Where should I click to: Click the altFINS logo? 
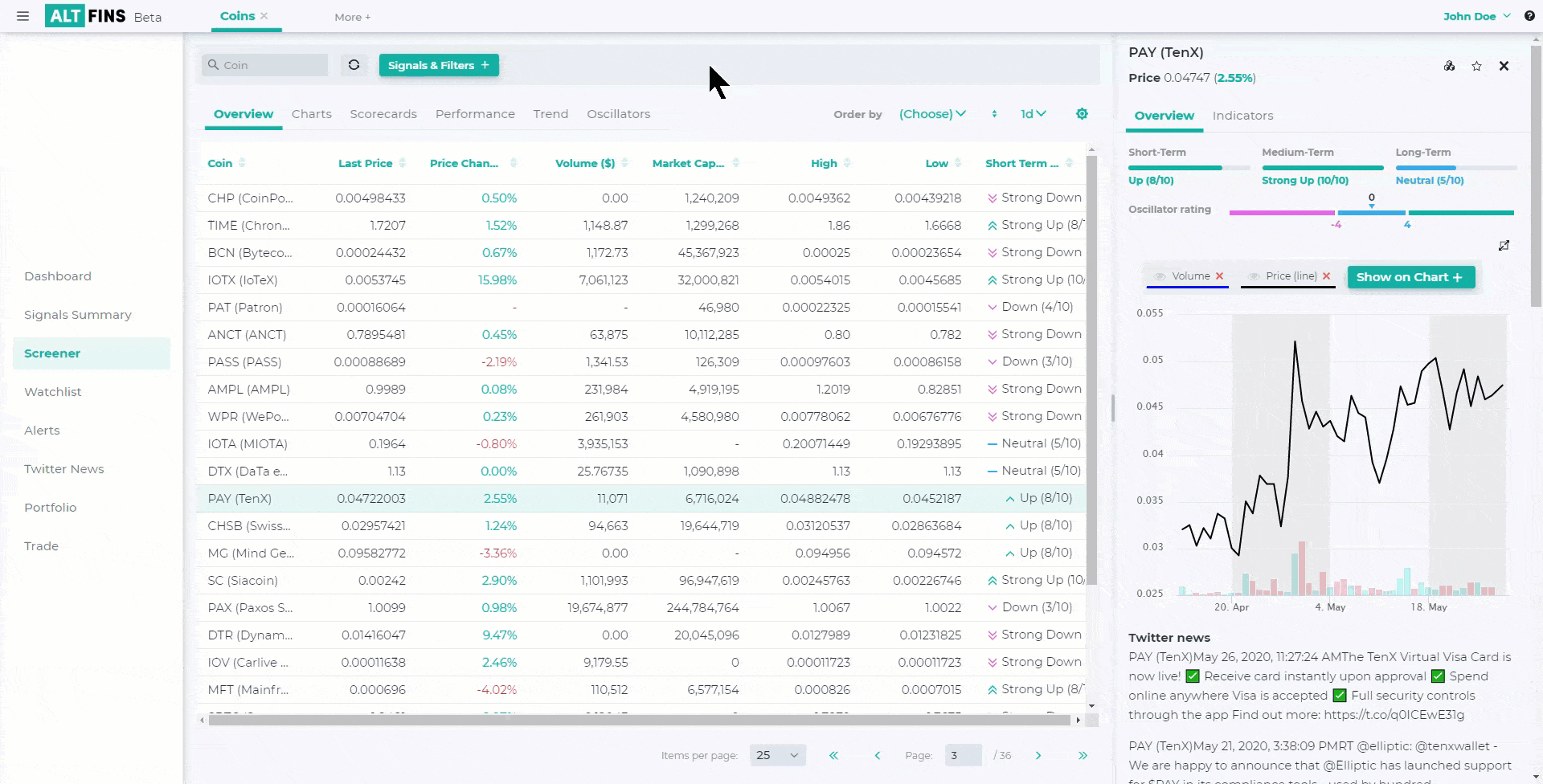pyautogui.click(x=85, y=16)
